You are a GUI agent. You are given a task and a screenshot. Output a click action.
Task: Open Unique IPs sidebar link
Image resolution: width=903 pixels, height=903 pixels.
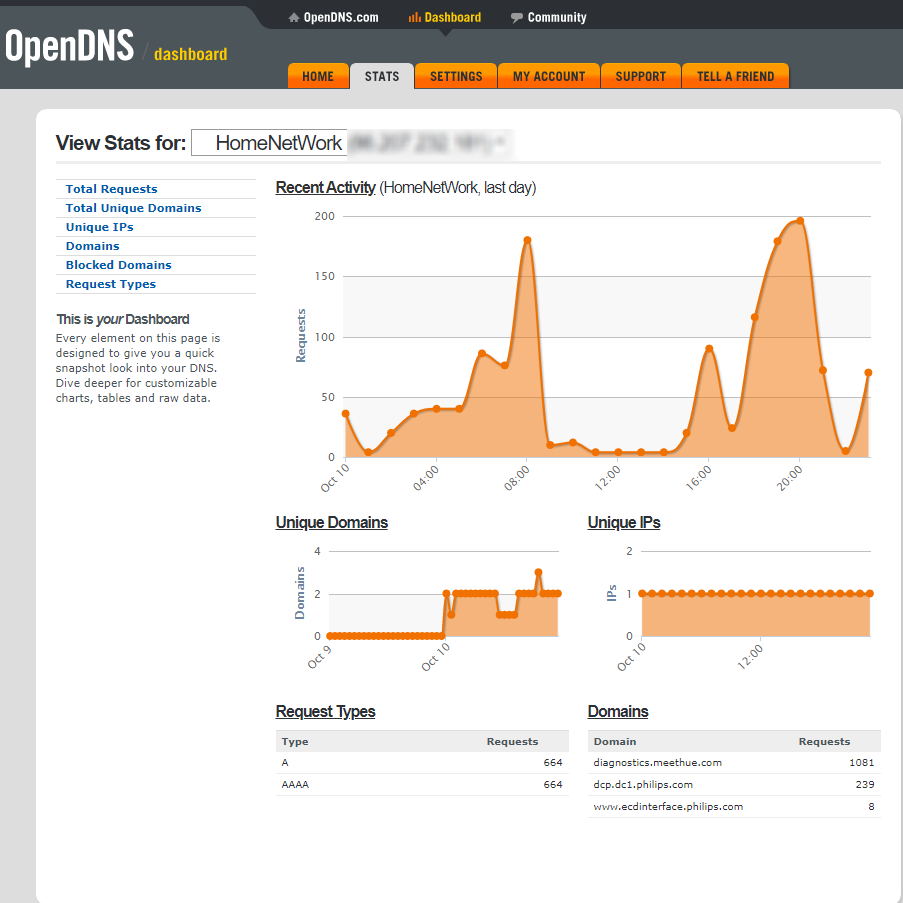tap(100, 227)
